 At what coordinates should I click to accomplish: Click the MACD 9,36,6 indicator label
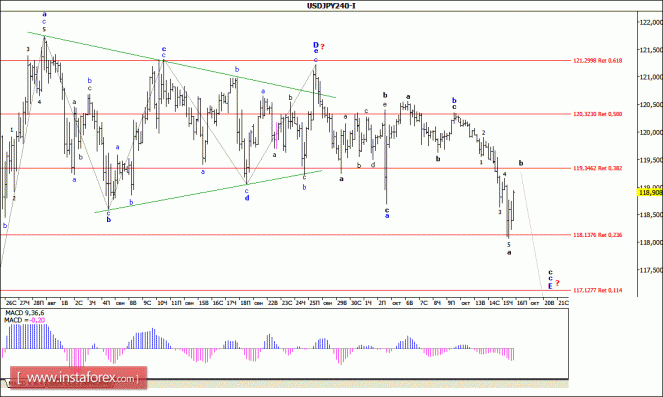(x=24, y=313)
